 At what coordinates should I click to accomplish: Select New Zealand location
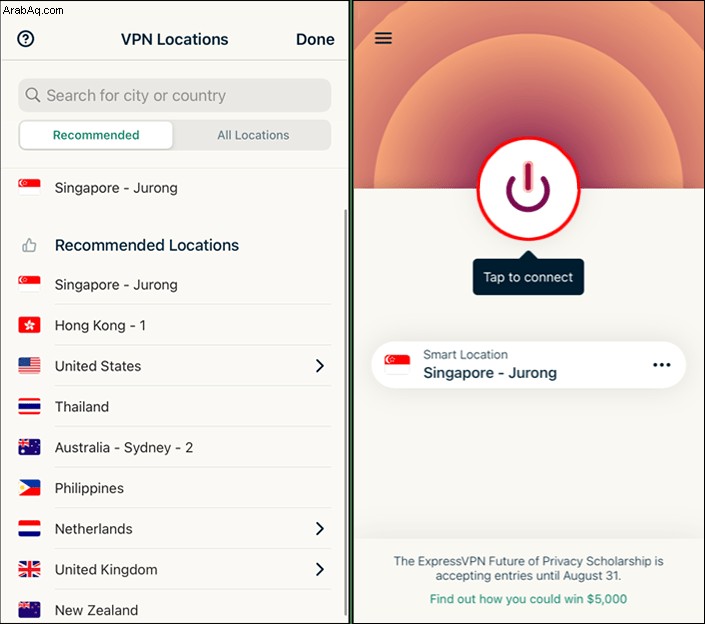click(174, 610)
